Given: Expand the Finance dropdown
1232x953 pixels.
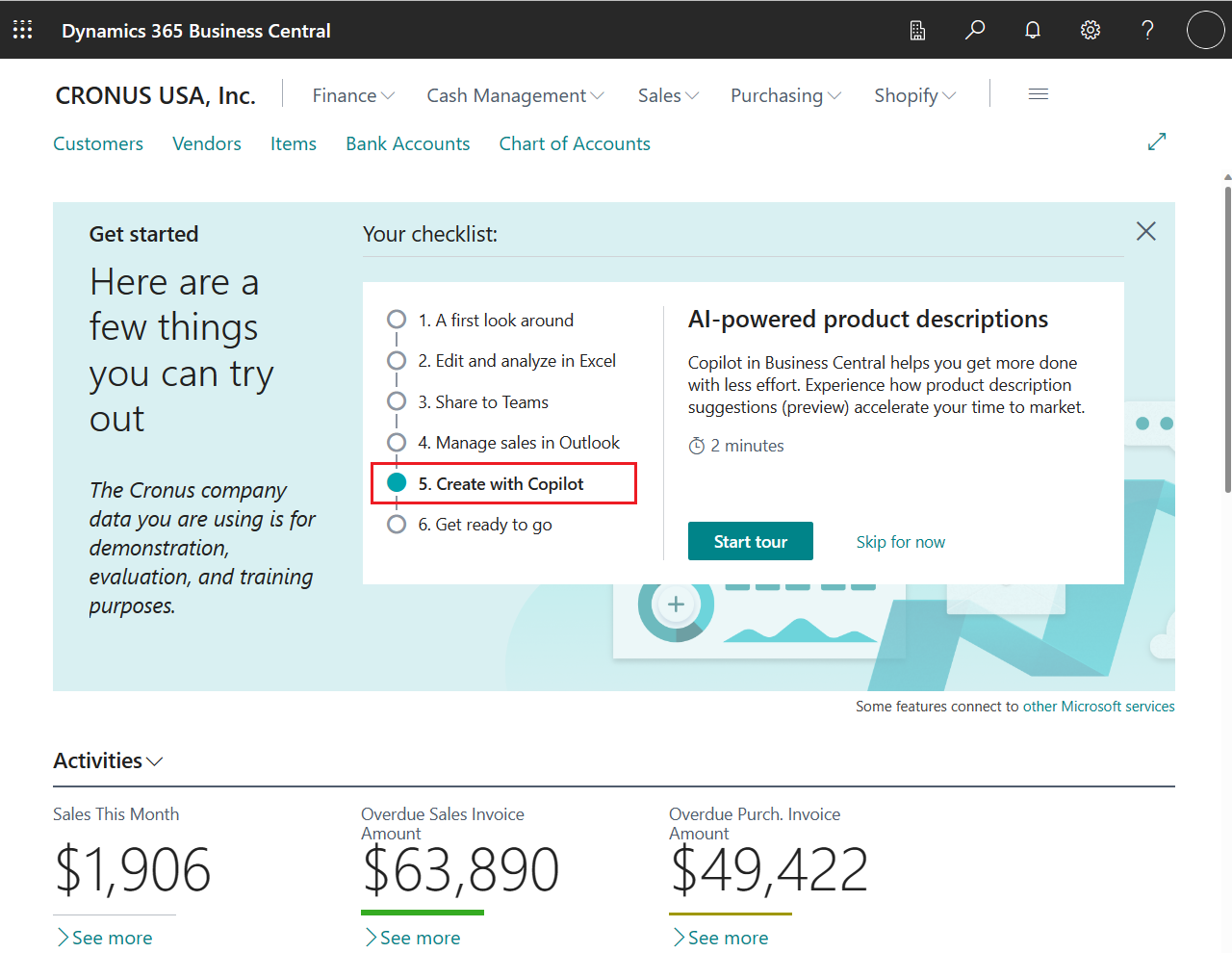Looking at the screenshot, I should click(x=353, y=95).
